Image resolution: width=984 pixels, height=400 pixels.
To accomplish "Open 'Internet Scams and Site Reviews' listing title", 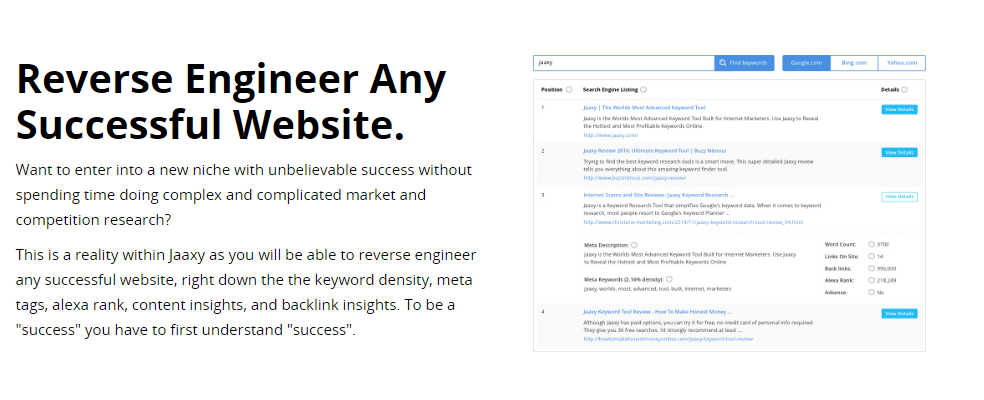I will click(658, 195).
